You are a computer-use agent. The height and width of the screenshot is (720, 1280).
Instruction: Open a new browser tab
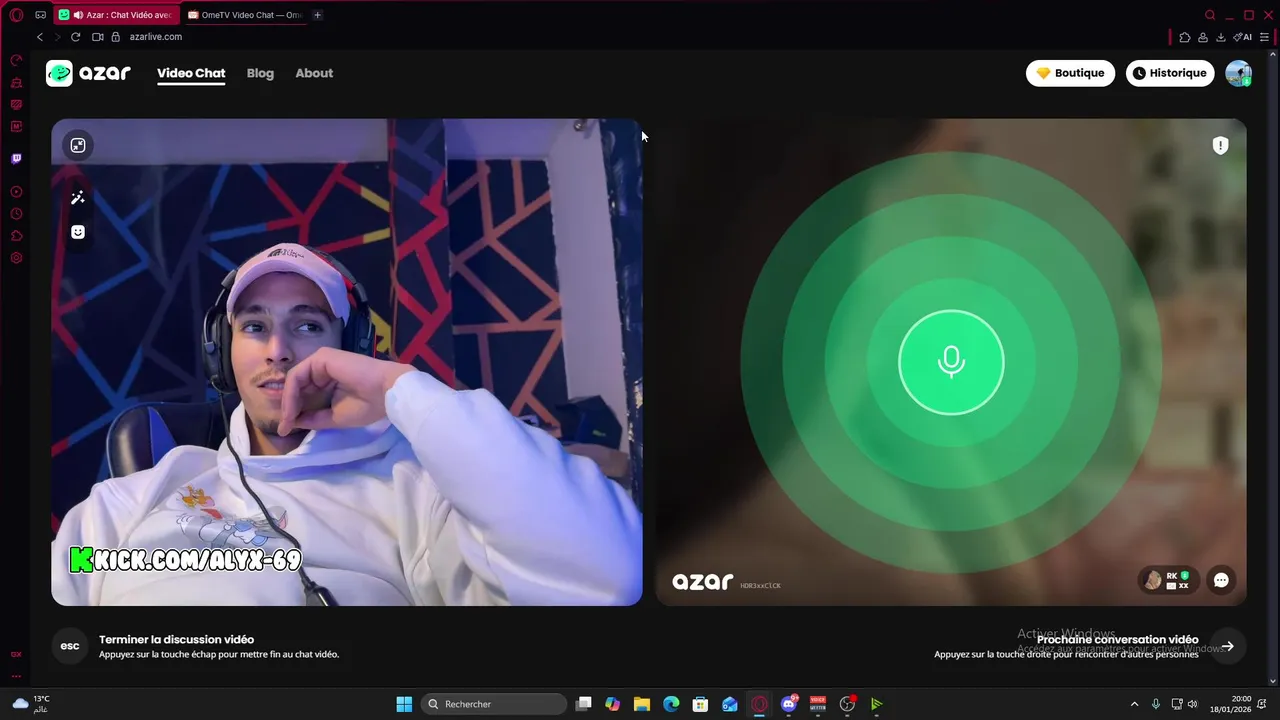tap(318, 15)
